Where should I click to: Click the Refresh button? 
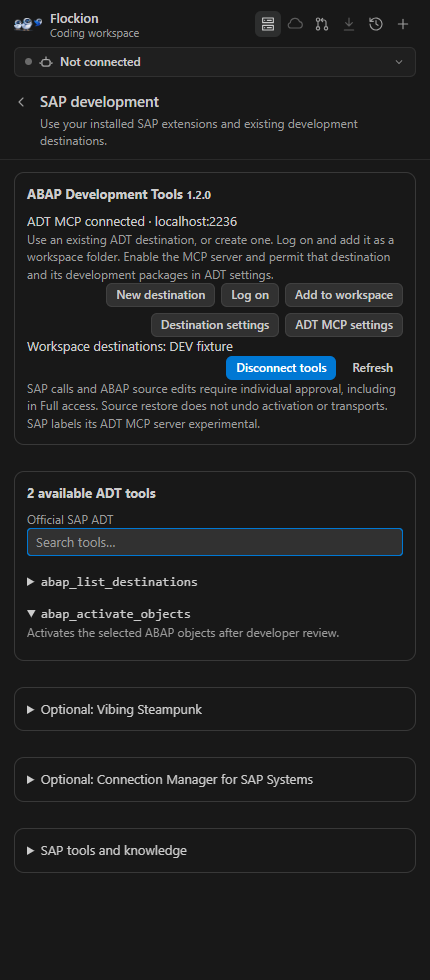tap(372, 368)
